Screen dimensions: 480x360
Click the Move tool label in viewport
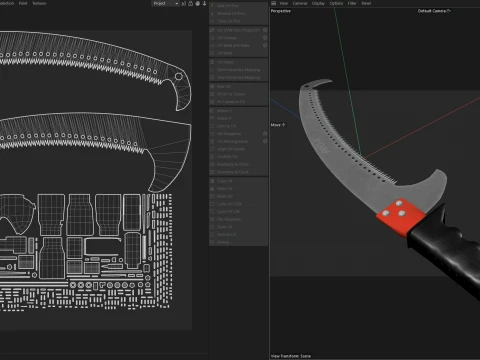(x=278, y=125)
